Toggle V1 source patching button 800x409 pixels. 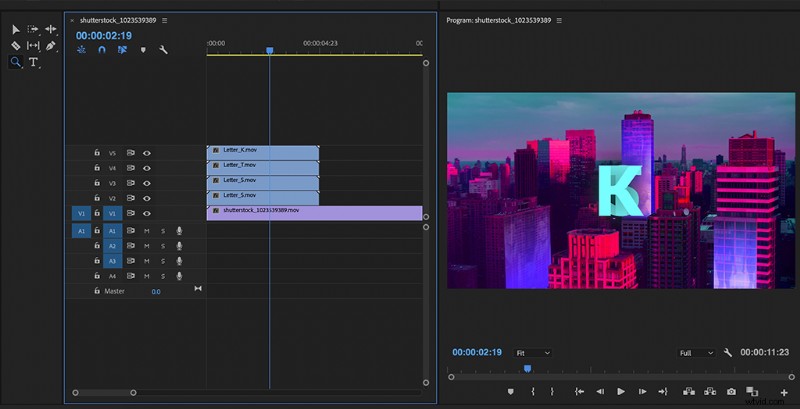[81, 213]
